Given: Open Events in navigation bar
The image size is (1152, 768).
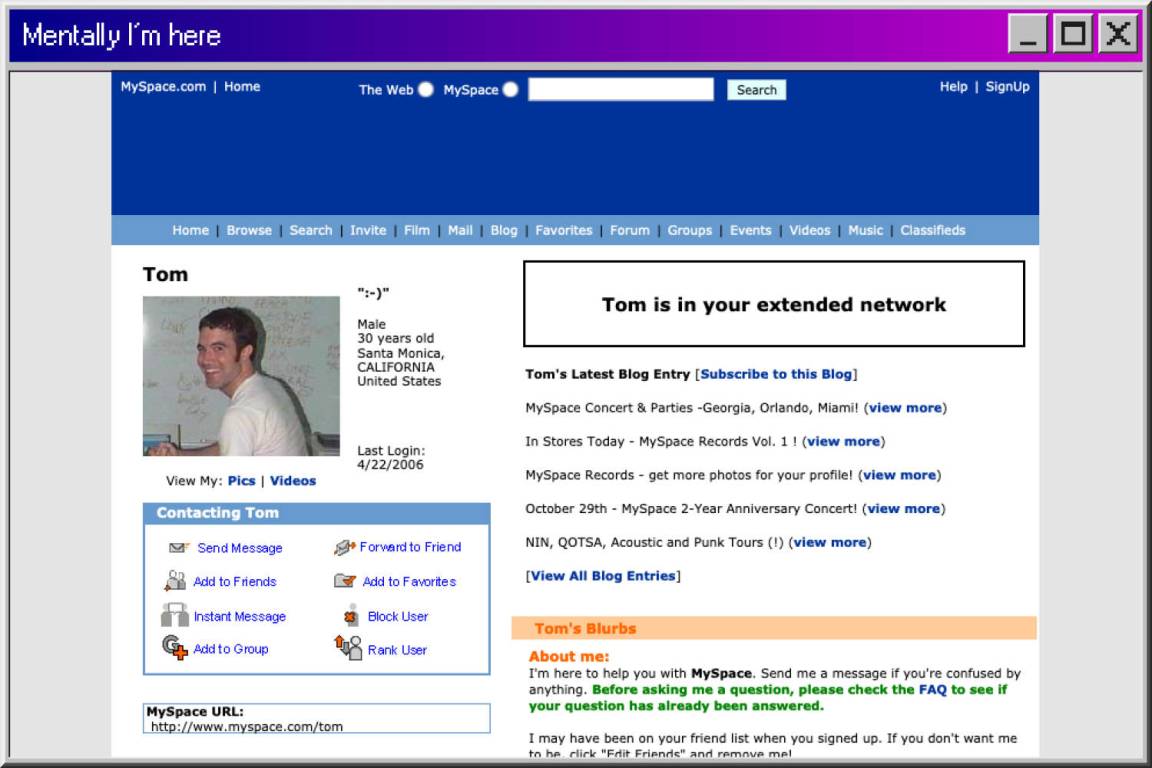Looking at the screenshot, I should pyautogui.click(x=750, y=230).
